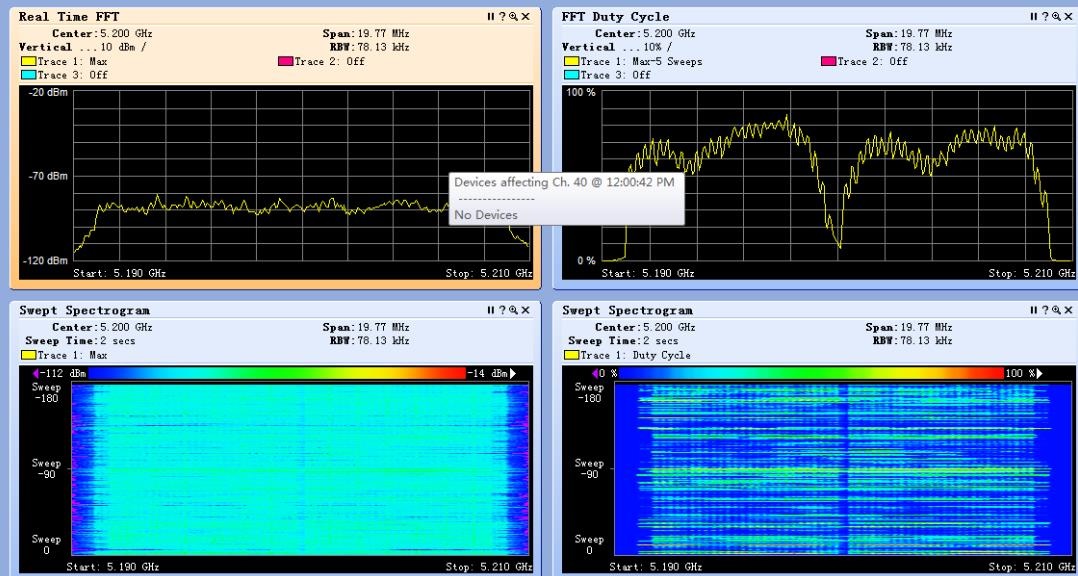Viewport: 1078px width, 576px height.
Task: Open help for FFT Duty Cycle panel
Action: click(x=1046, y=17)
